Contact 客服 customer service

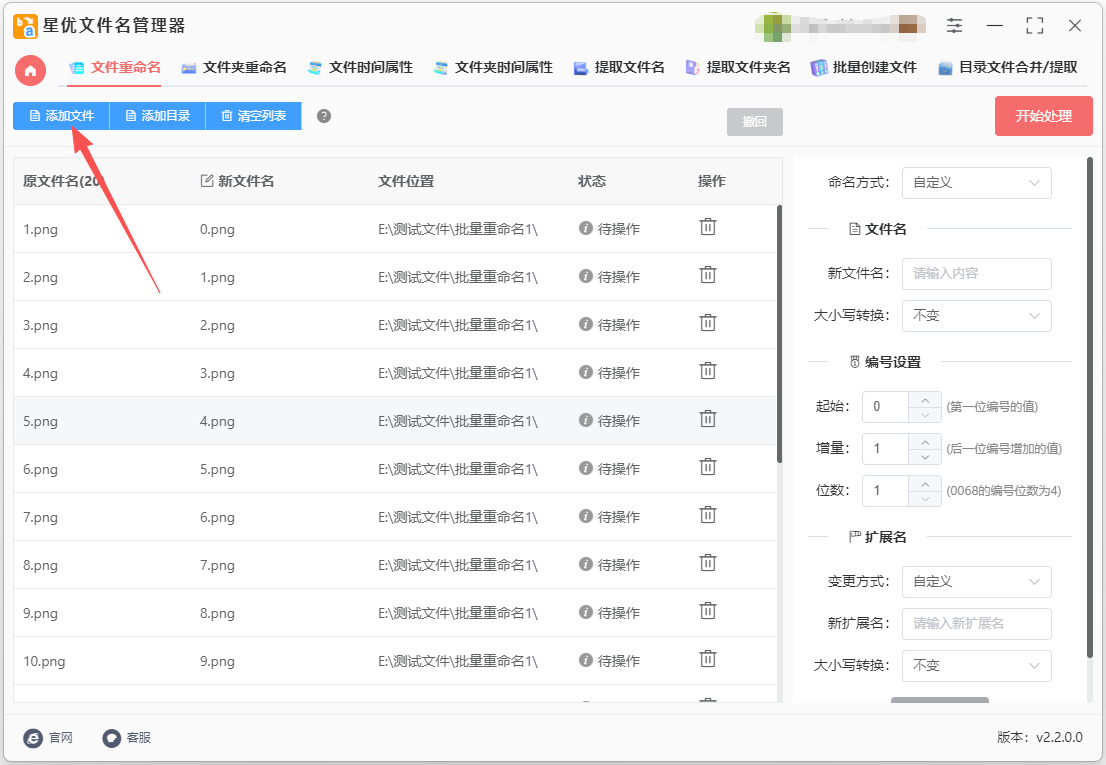click(127, 738)
